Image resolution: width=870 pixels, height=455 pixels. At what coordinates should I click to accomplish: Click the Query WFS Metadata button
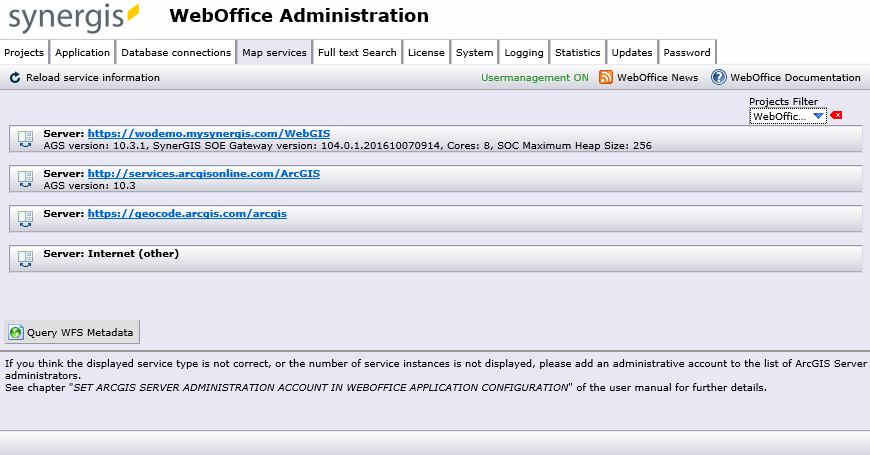click(x=72, y=332)
